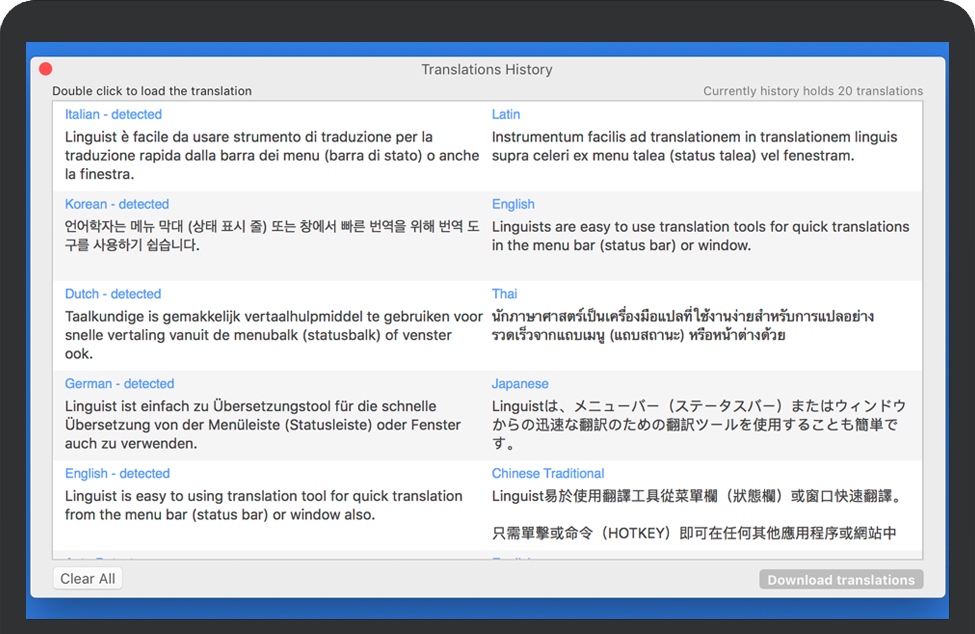The width and height of the screenshot is (975, 634).
Task: Click the 'Dutch - detected' label
Action: point(113,294)
